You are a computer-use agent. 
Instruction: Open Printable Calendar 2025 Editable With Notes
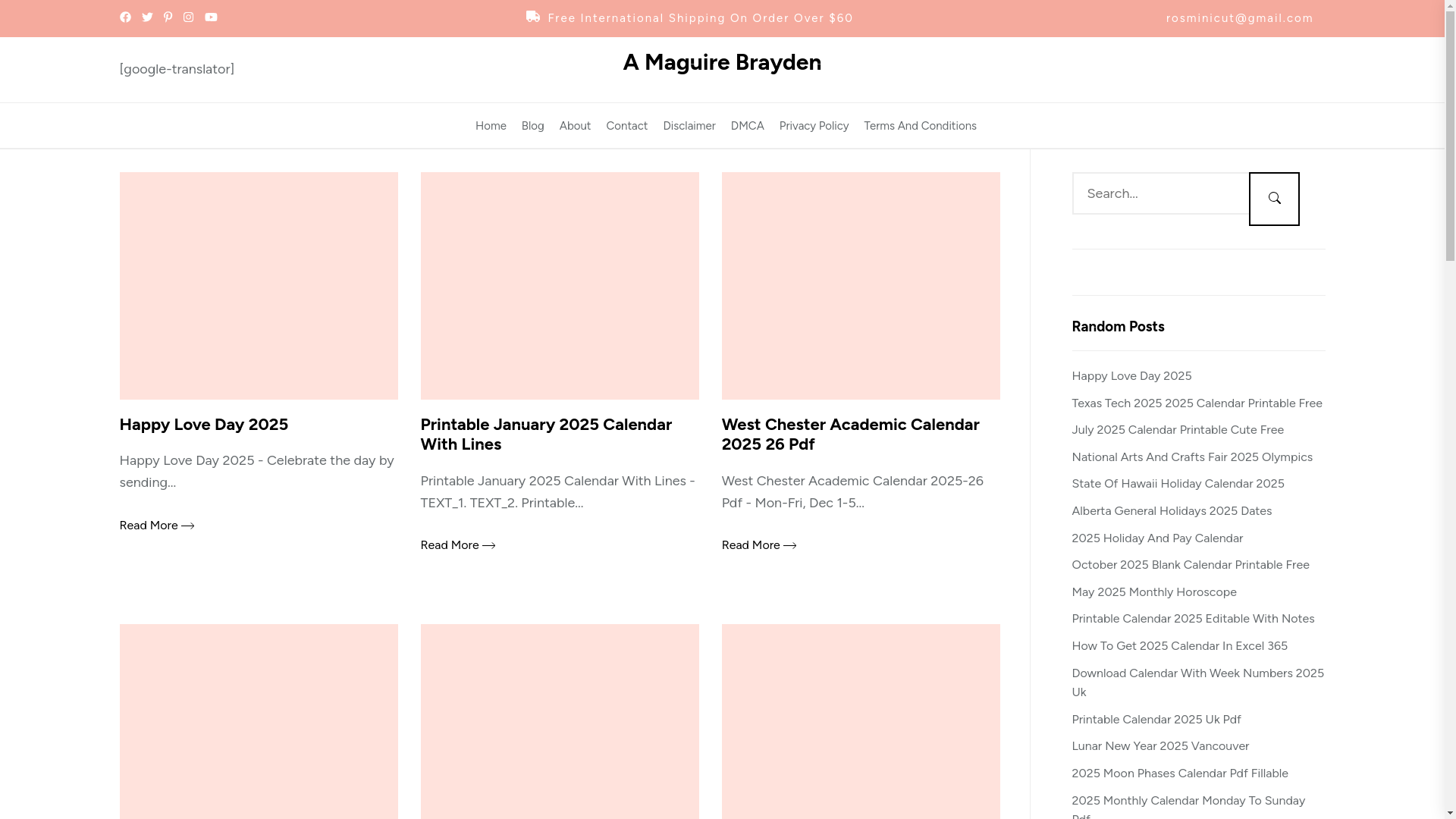pos(1193,619)
